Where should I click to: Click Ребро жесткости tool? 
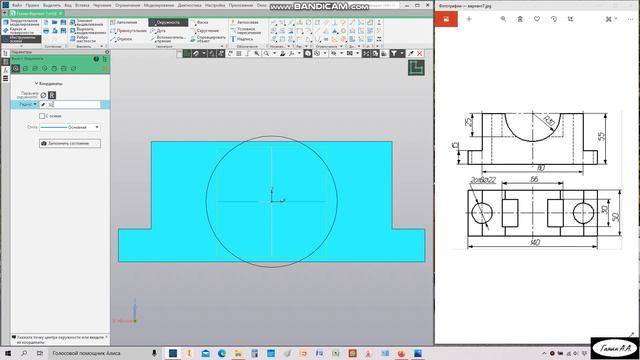pos(83,39)
